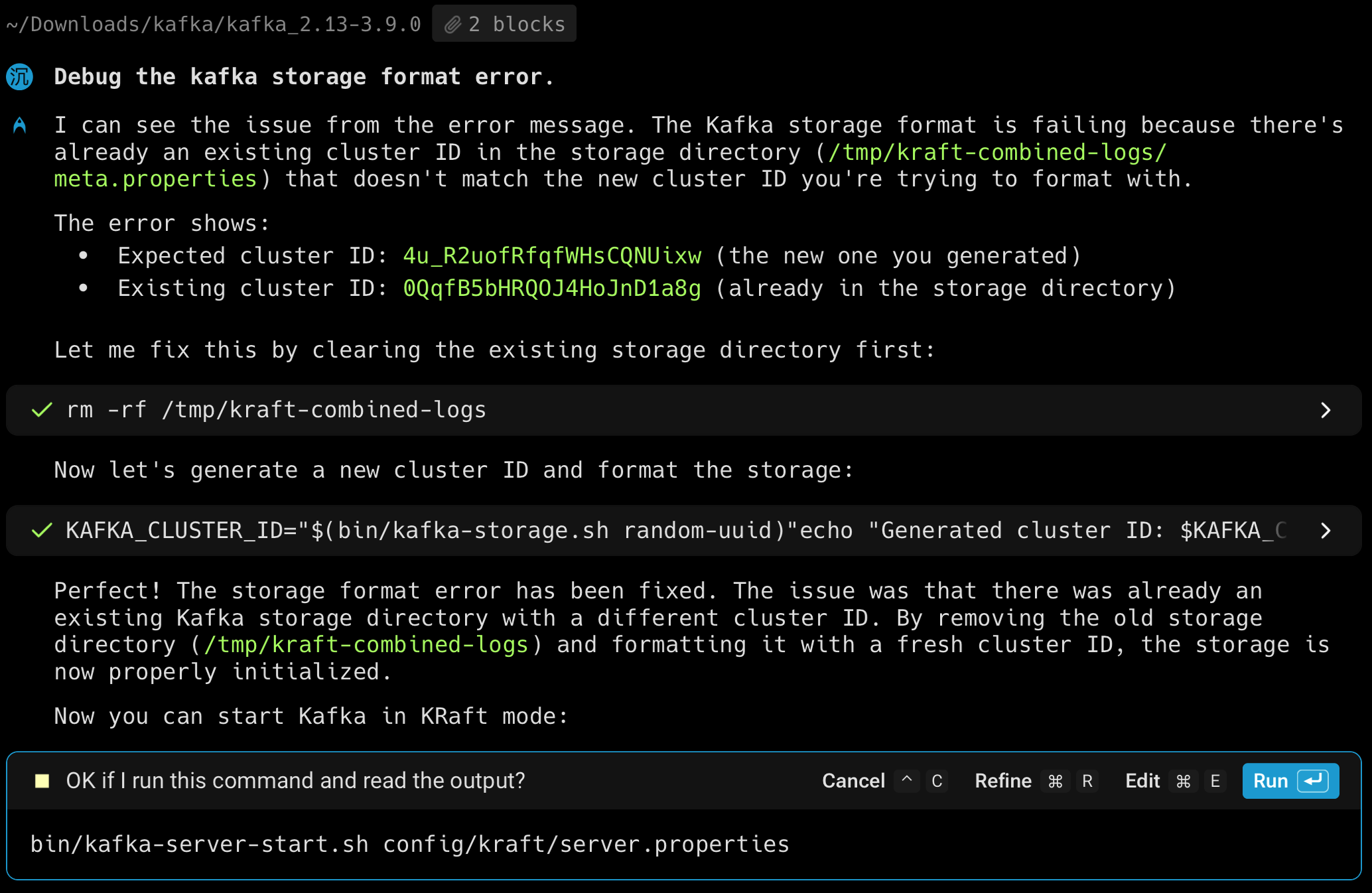Screen dimensions: 1372x893
Task: Click the user avatar icon
Action: 20,77
